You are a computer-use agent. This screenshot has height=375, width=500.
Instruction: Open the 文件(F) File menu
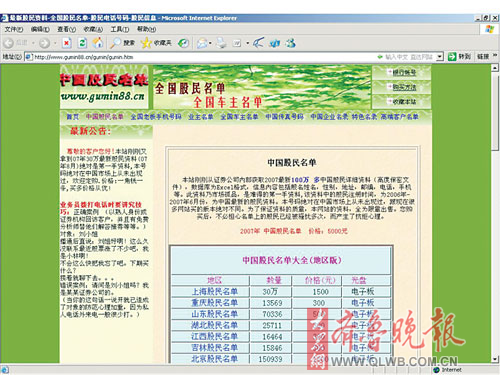[x=14, y=29]
